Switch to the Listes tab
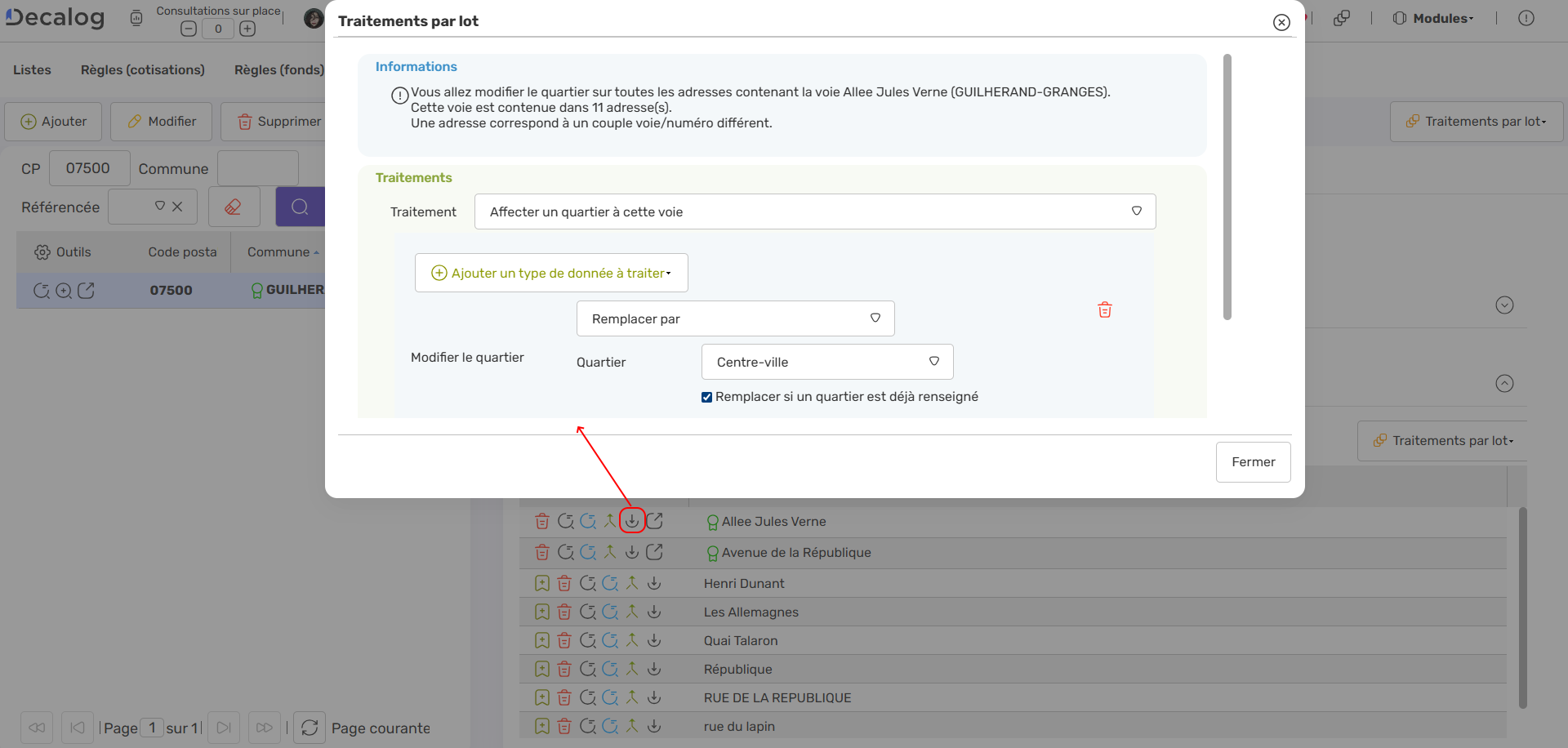The height and width of the screenshot is (748, 1568). 32,70
